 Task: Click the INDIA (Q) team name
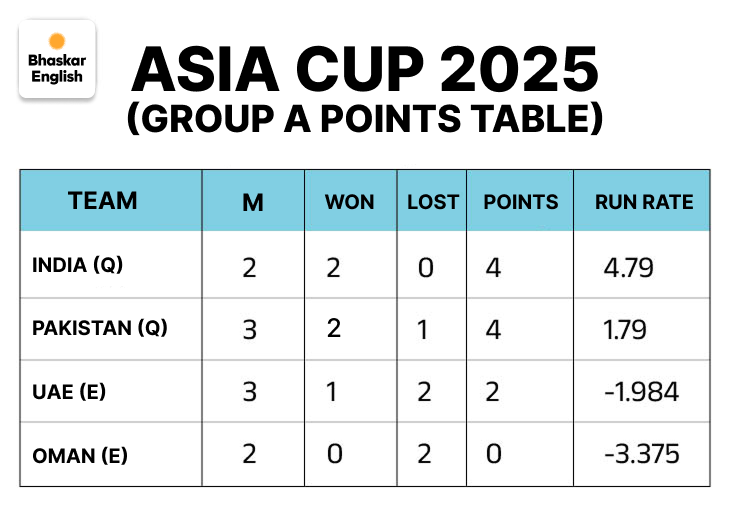click(x=78, y=265)
